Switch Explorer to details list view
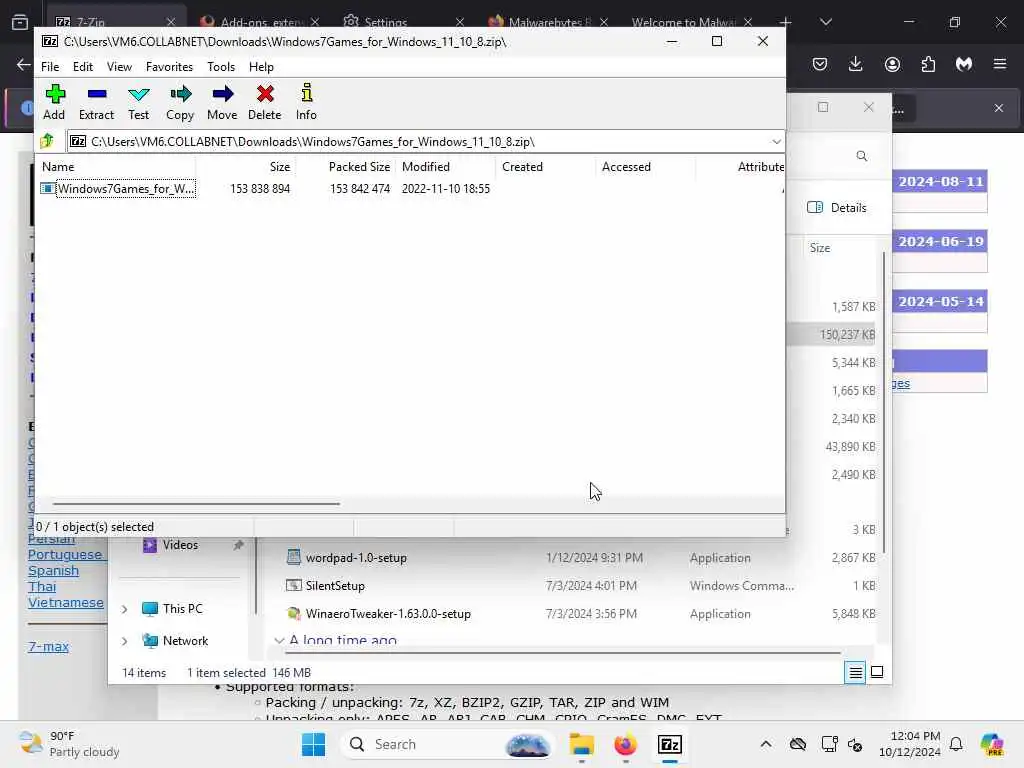This screenshot has width=1024, height=768. coord(855,672)
